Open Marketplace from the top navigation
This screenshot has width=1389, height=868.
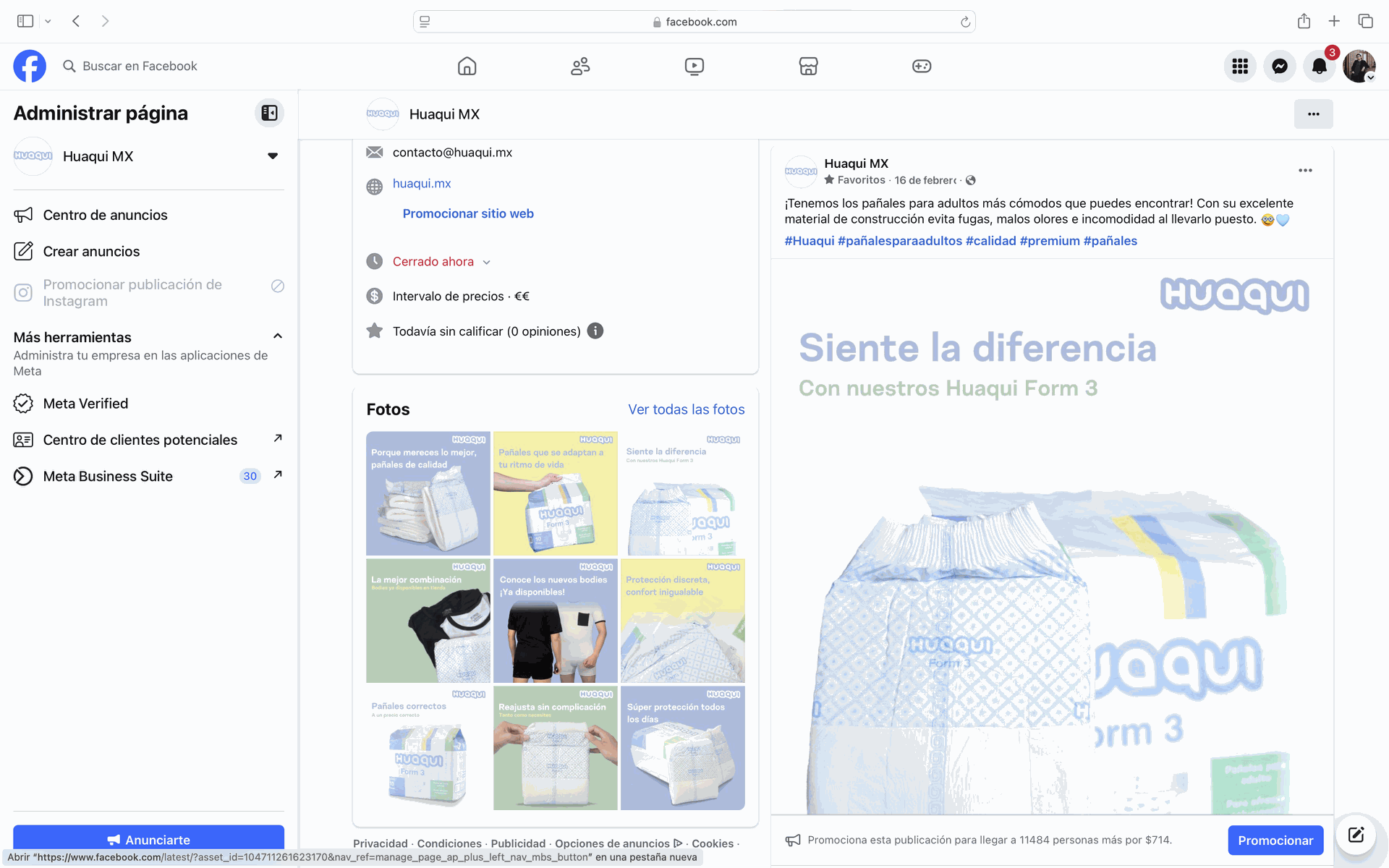click(808, 67)
